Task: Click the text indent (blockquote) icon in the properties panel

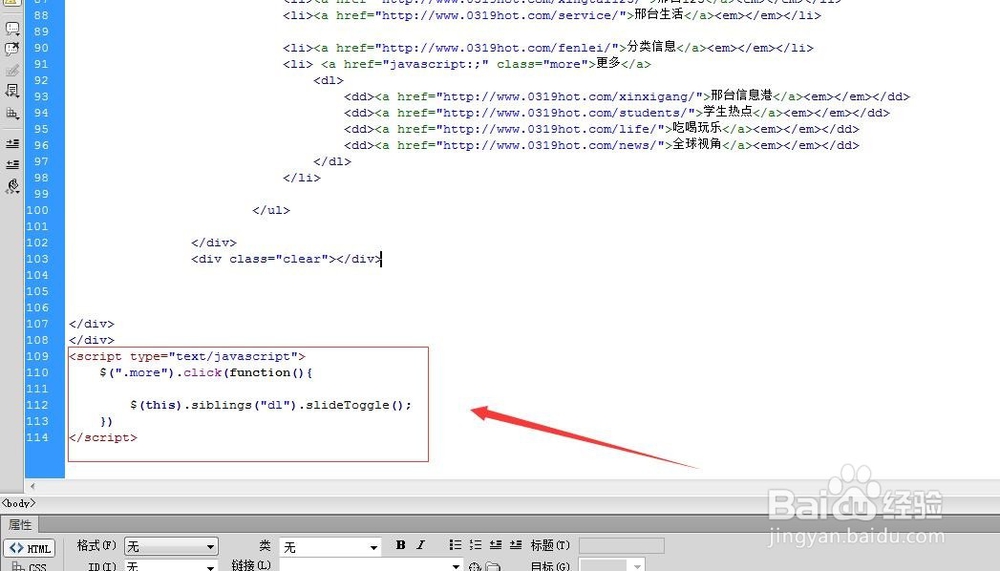Action: pyautogui.click(x=515, y=545)
